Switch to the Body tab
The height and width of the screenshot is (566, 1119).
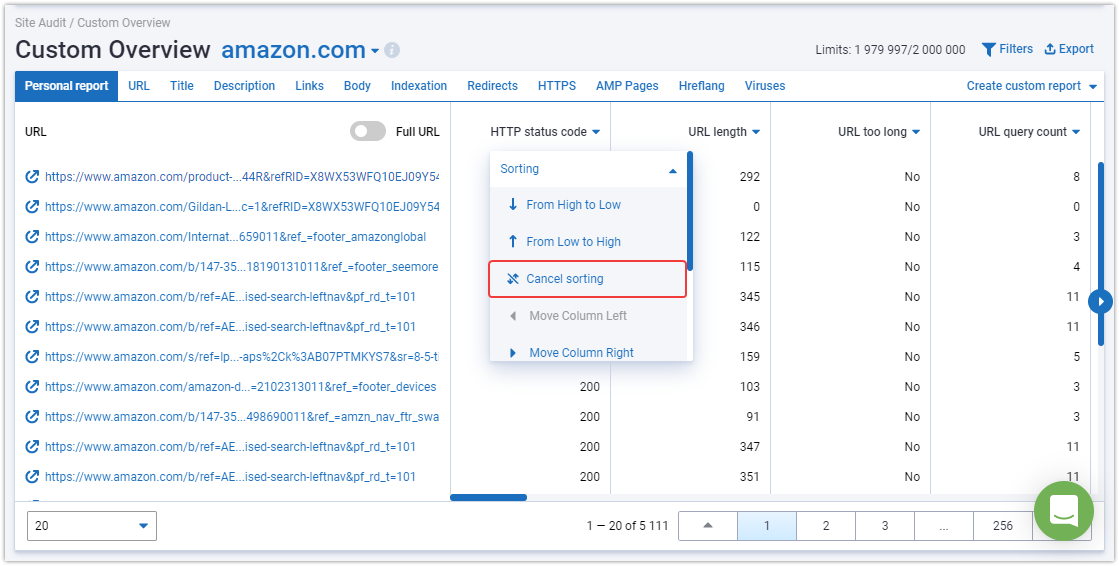pyautogui.click(x=358, y=86)
